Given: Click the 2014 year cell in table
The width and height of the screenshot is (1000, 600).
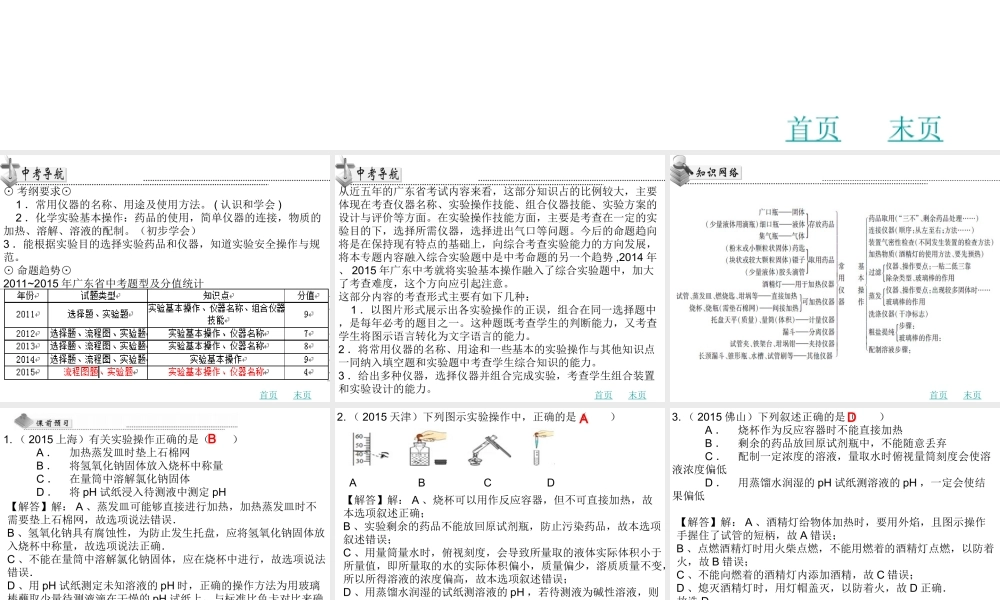Looking at the screenshot, I should pos(26,359).
